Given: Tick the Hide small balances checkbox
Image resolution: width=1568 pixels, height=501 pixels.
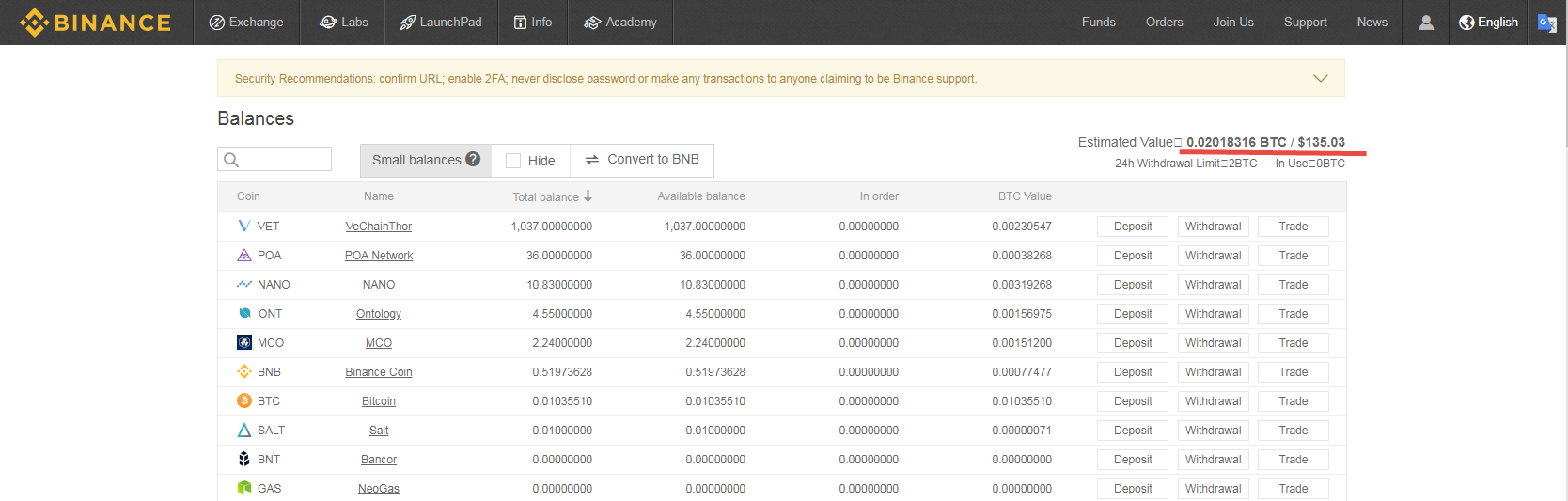Looking at the screenshot, I should [x=513, y=161].
